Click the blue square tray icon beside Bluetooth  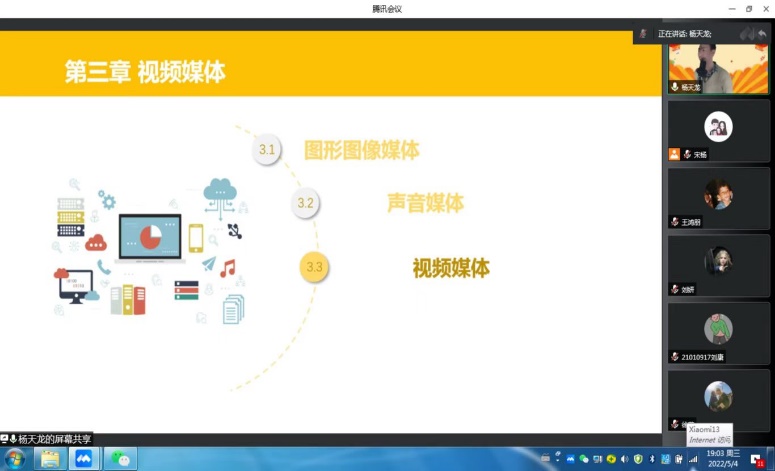tap(665, 459)
